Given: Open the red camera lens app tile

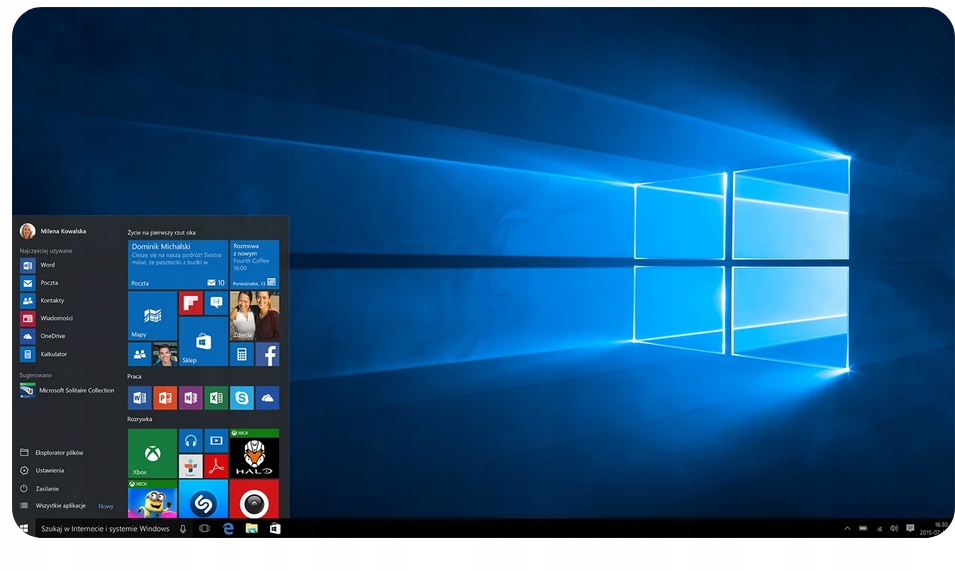Looking at the screenshot, I should (255, 499).
